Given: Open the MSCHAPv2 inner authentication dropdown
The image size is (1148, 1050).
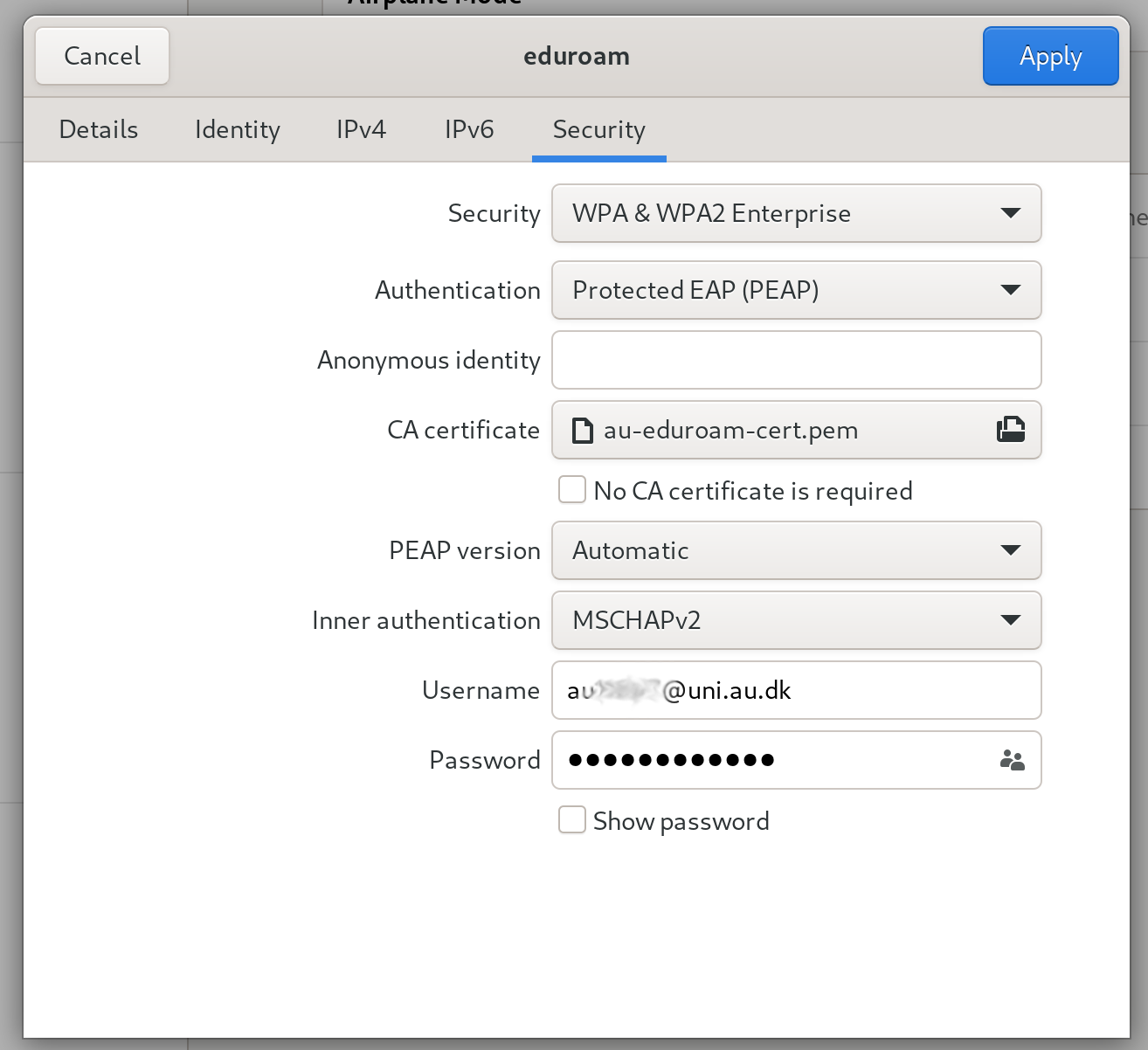Looking at the screenshot, I should (796, 620).
